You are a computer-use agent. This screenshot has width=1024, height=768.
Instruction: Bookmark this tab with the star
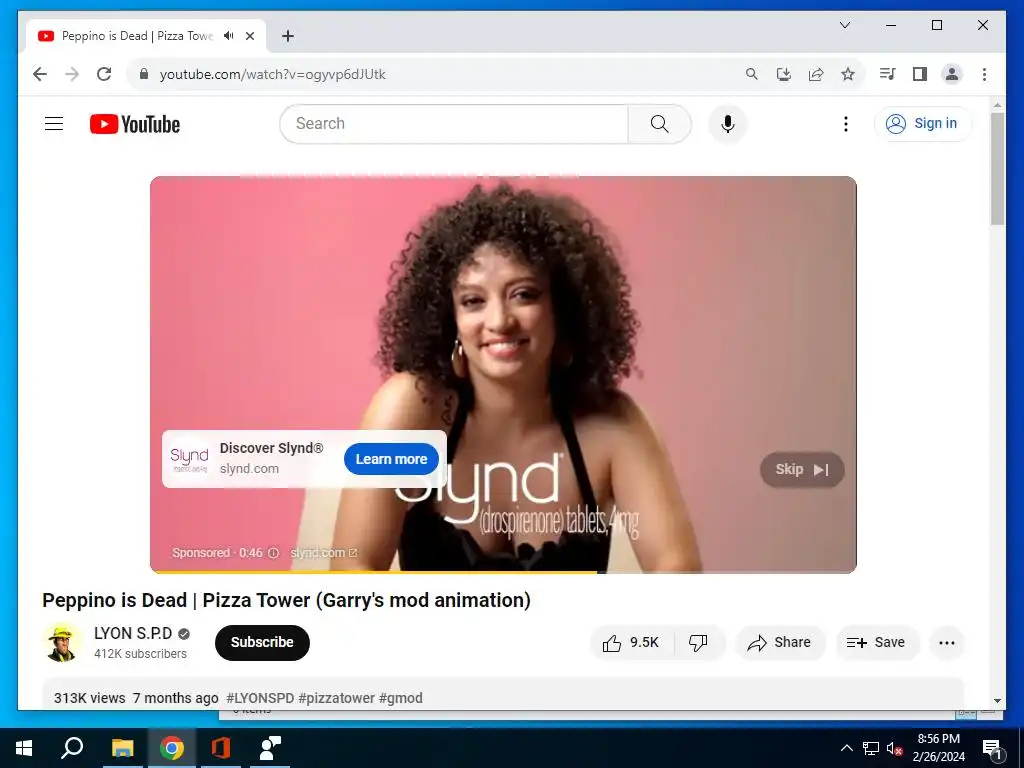pos(848,74)
